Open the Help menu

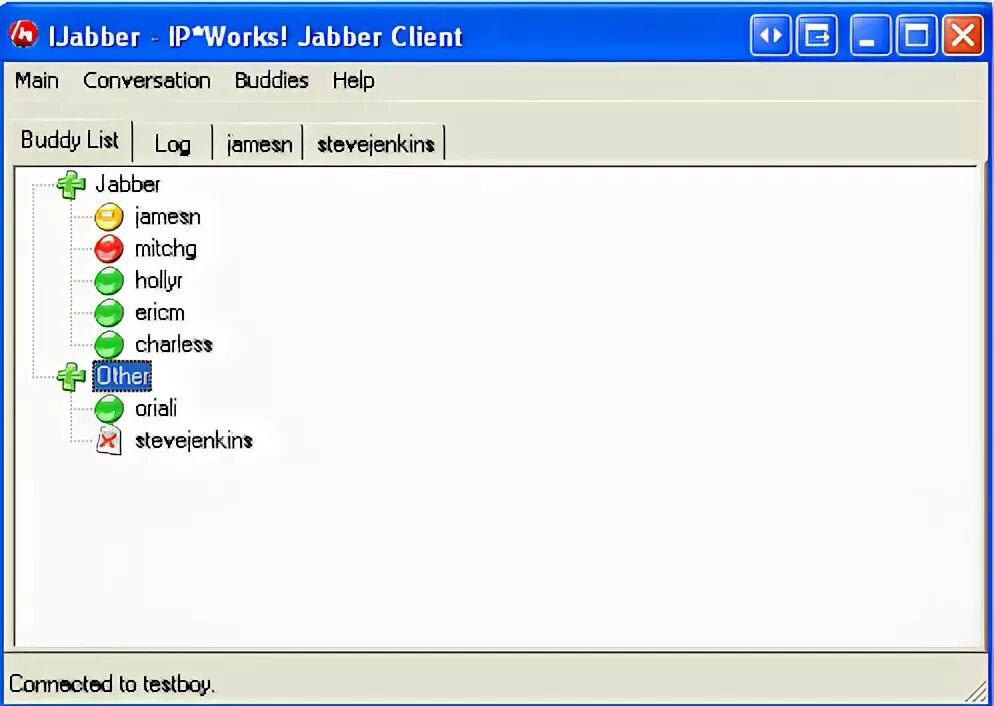(353, 80)
